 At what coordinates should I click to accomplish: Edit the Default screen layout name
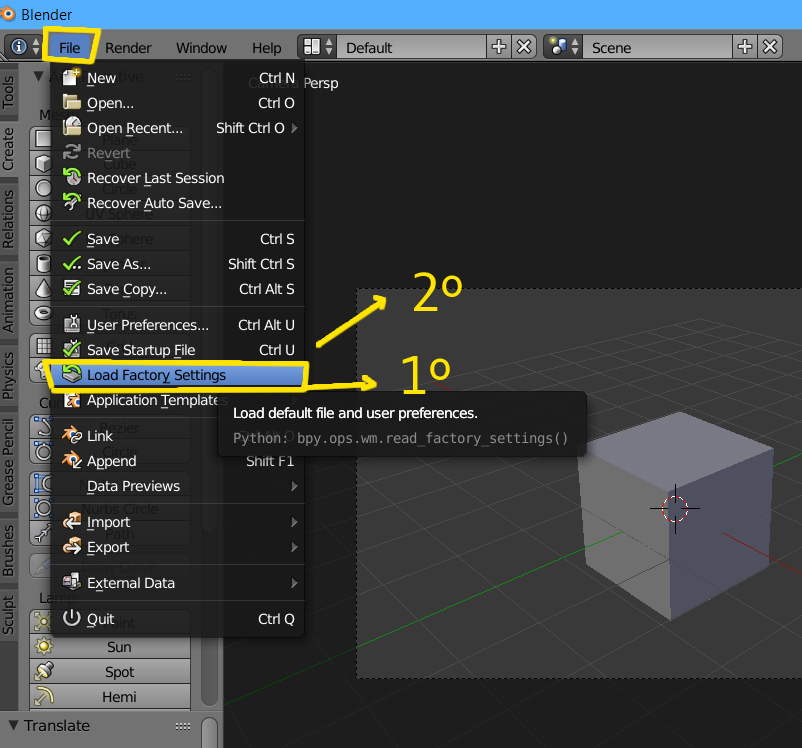pos(411,48)
